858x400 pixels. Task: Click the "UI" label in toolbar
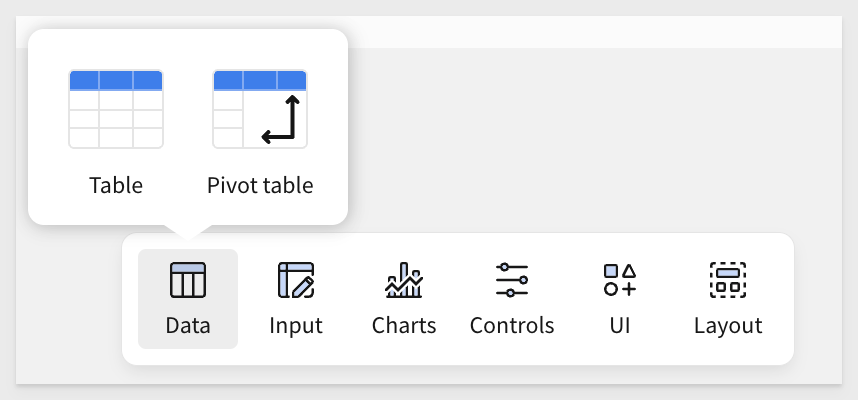click(x=620, y=326)
